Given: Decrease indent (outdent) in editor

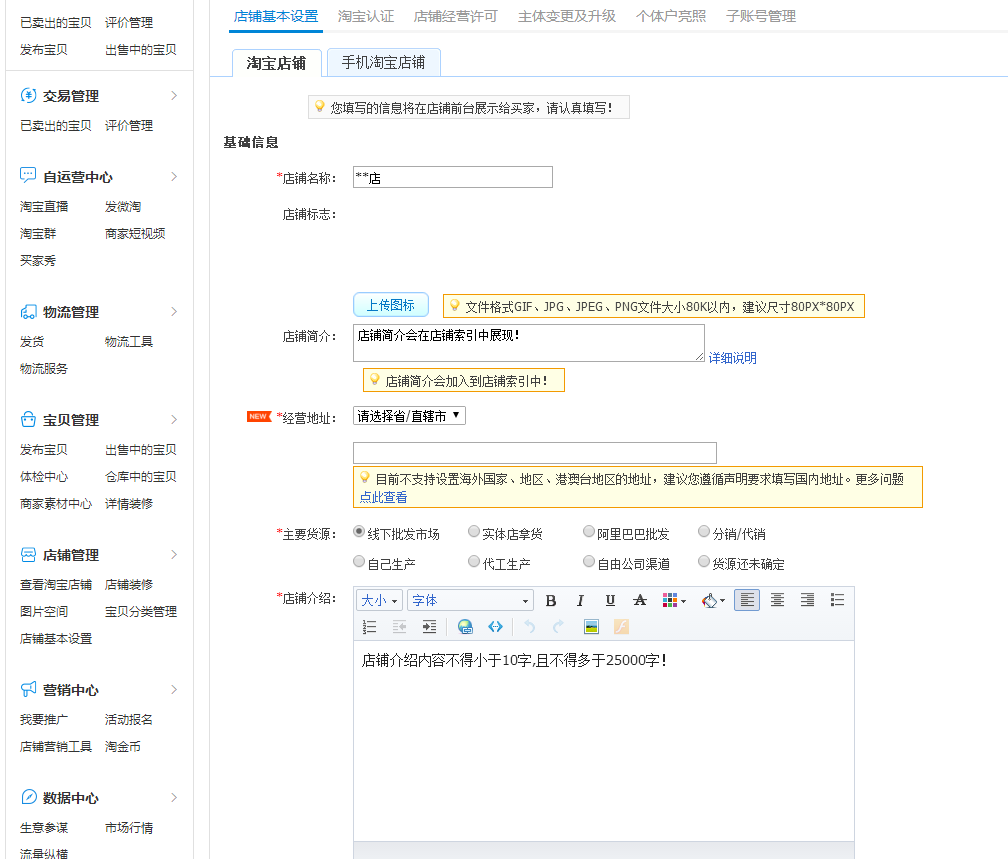Looking at the screenshot, I should pyautogui.click(x=399, y=627).
